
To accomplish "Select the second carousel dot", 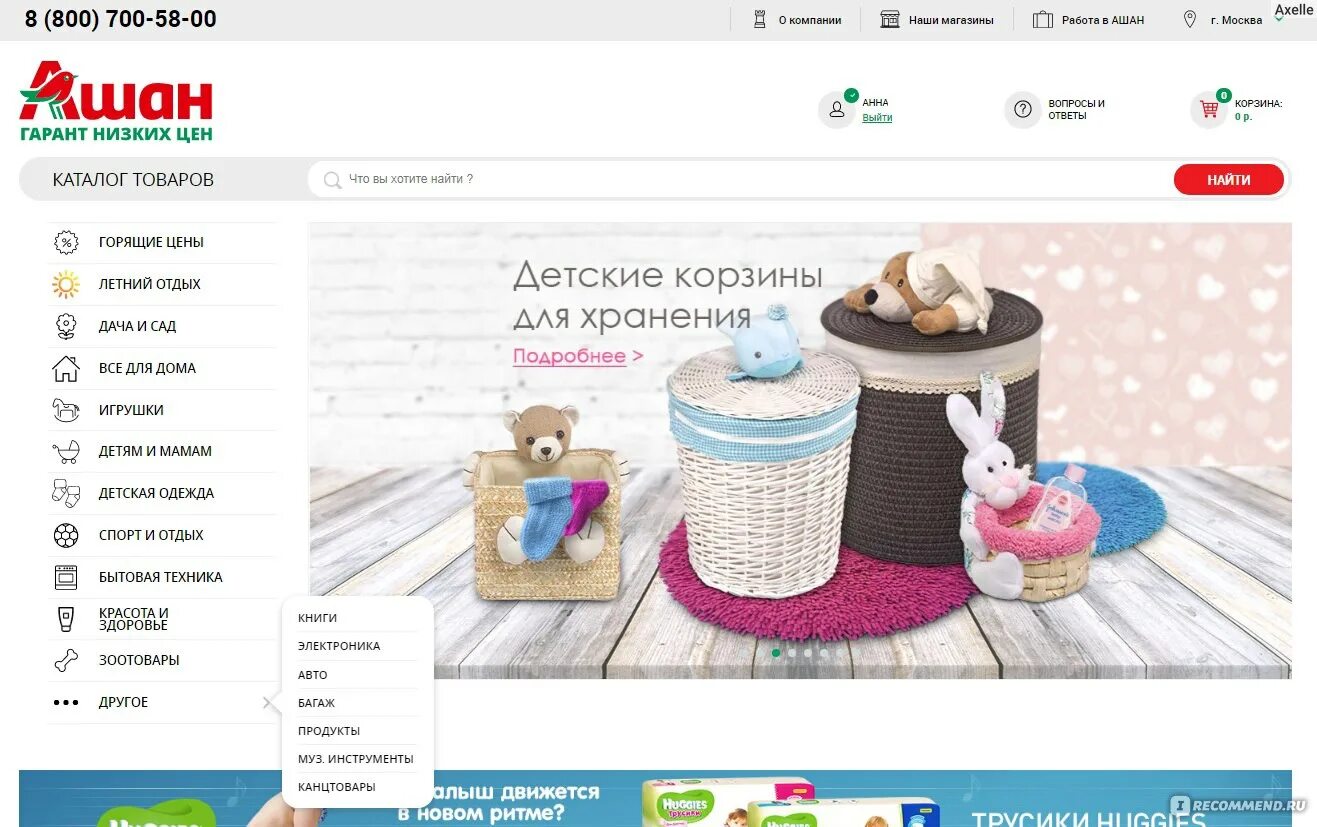I will click(792, 652).
